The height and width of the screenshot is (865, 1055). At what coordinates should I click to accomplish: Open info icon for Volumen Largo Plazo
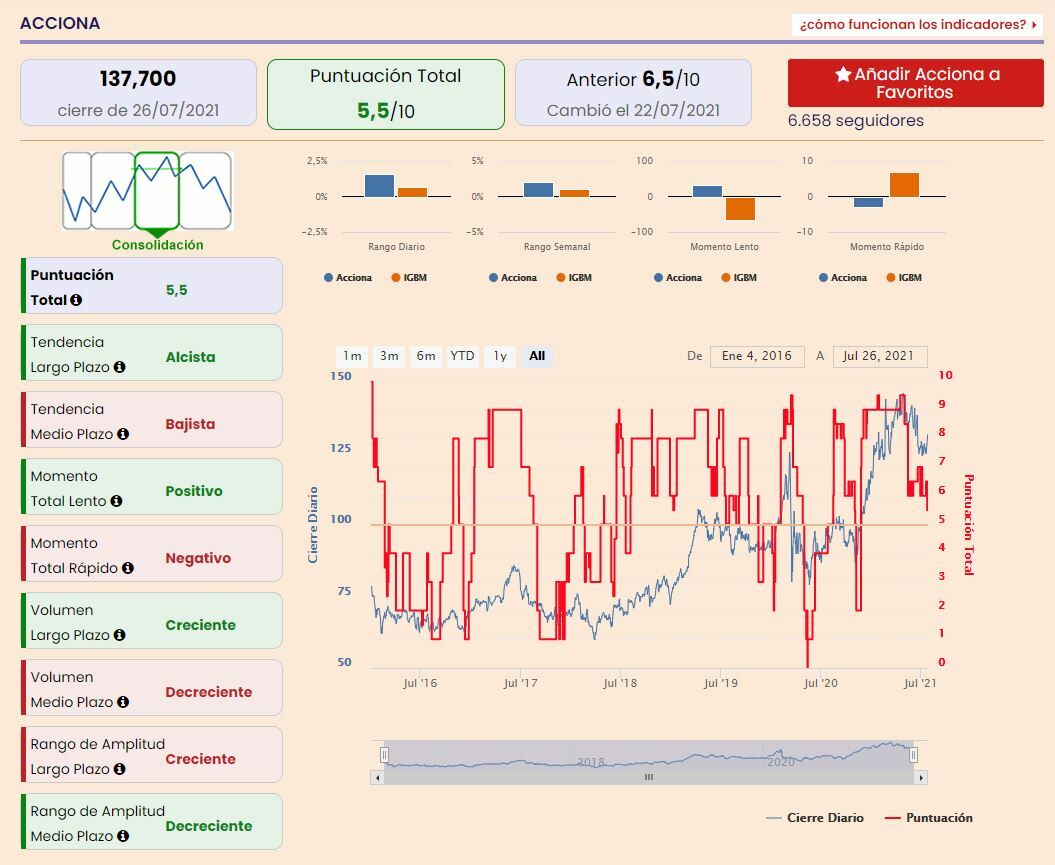point(119,635)
